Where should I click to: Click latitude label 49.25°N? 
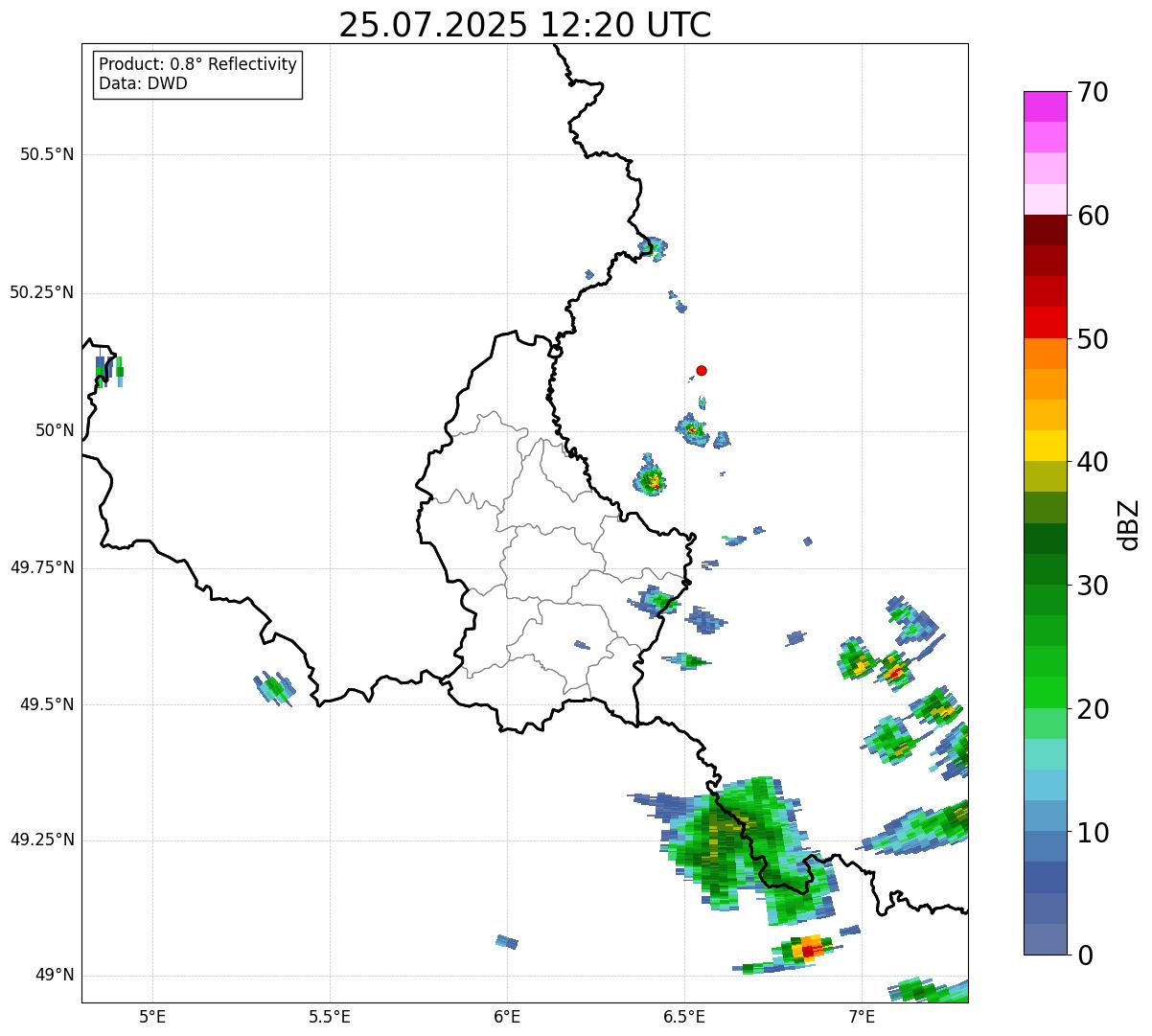tap(42, 840)
